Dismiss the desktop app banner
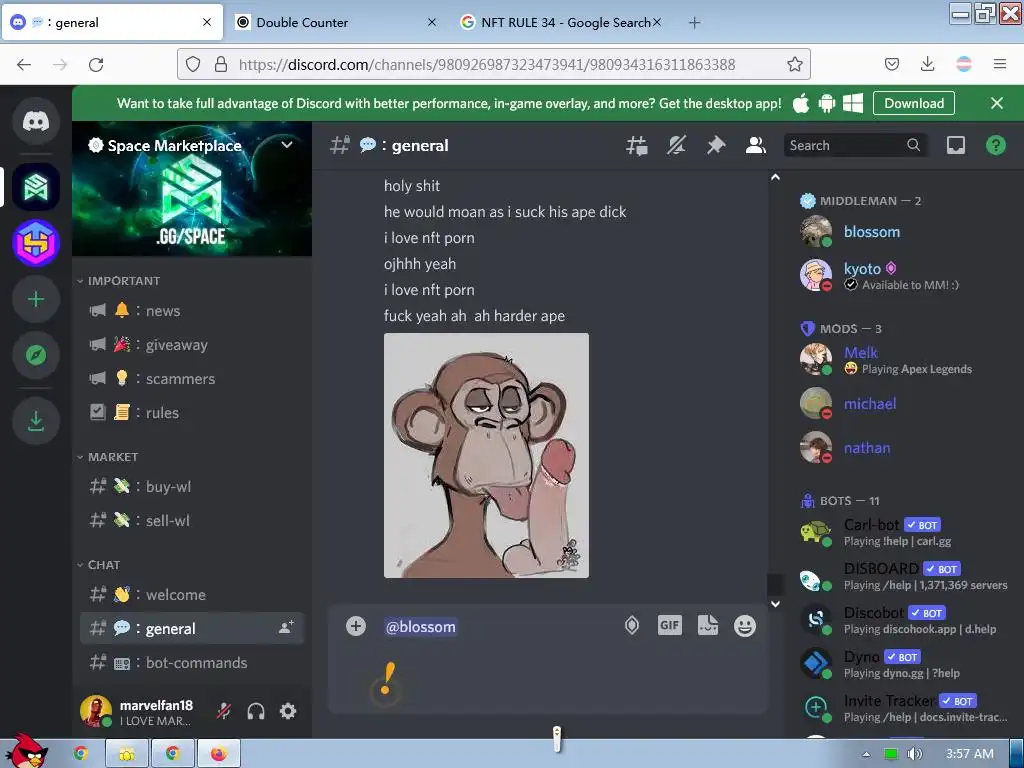The image size is (1024, 768). [x=997, y=103]
